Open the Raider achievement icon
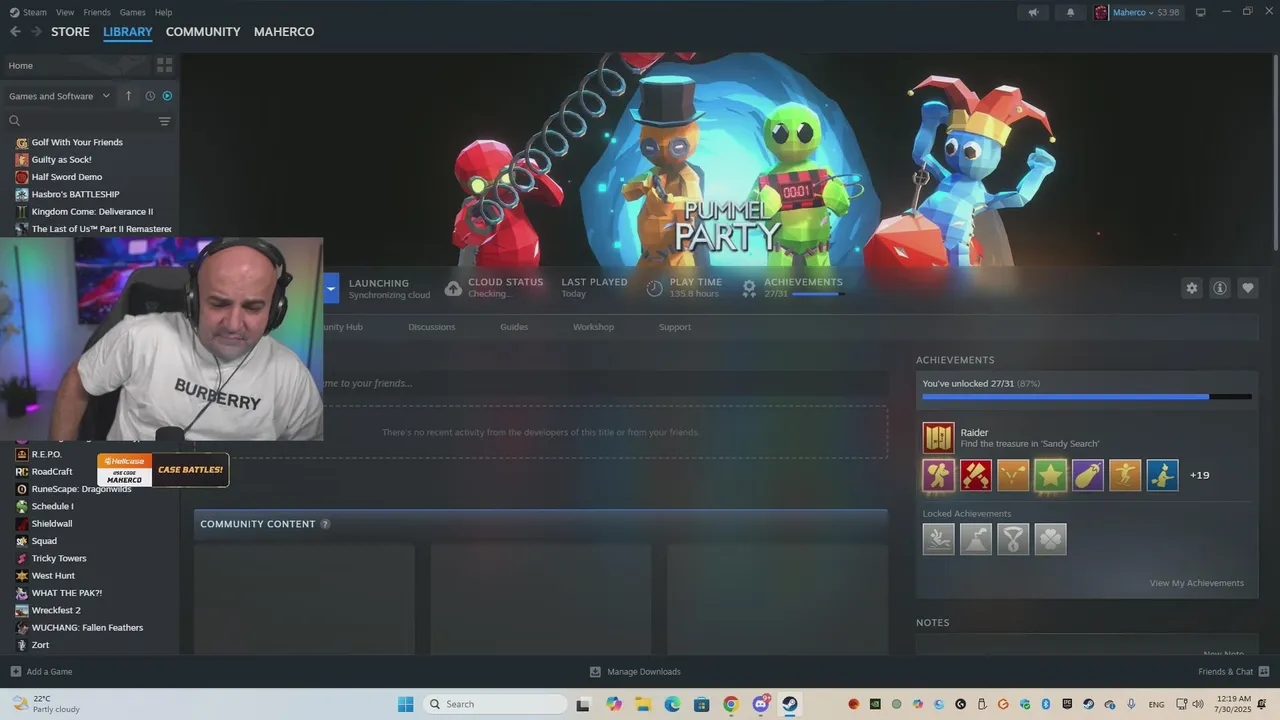The height and width of the screenshot is (720, 1280). pyautogui.click(x=938, y=437)
